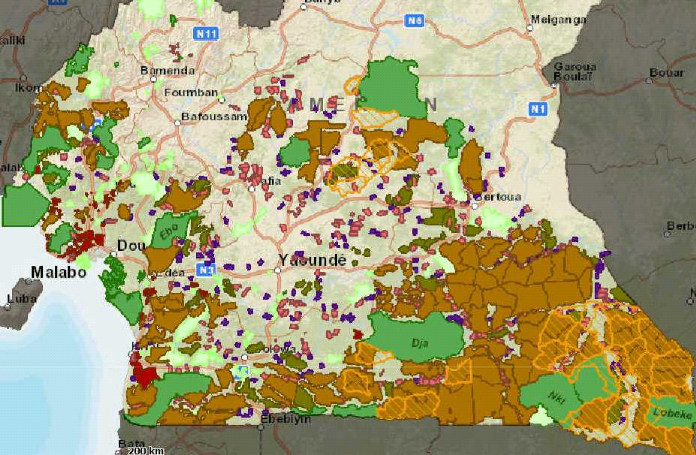Click the Malabo city label
This screenshot has height=455, width=696.
point(52,272)
